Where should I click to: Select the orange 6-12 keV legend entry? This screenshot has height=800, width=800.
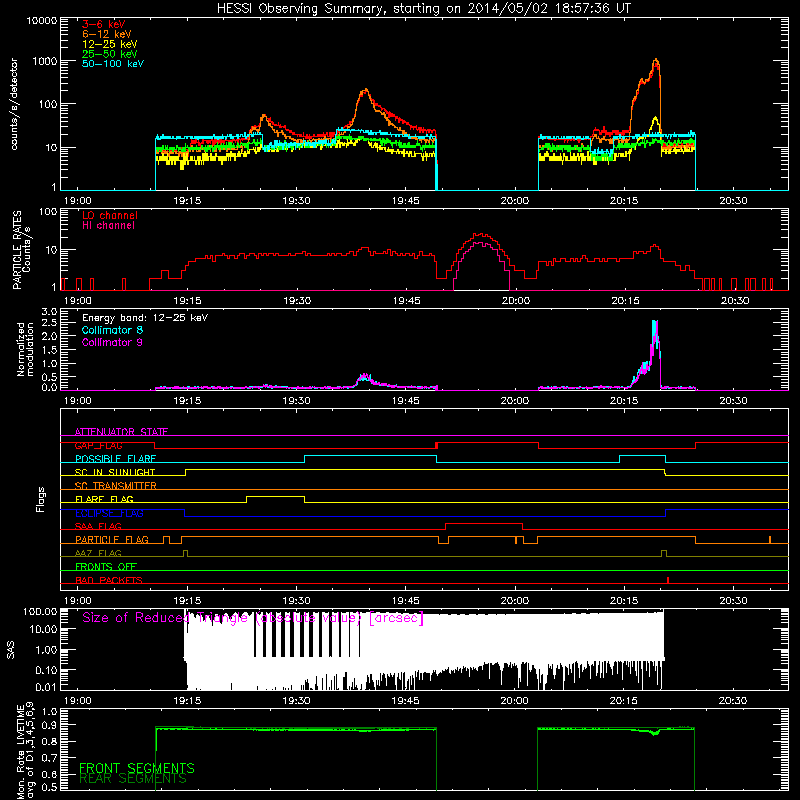point(106,34)
